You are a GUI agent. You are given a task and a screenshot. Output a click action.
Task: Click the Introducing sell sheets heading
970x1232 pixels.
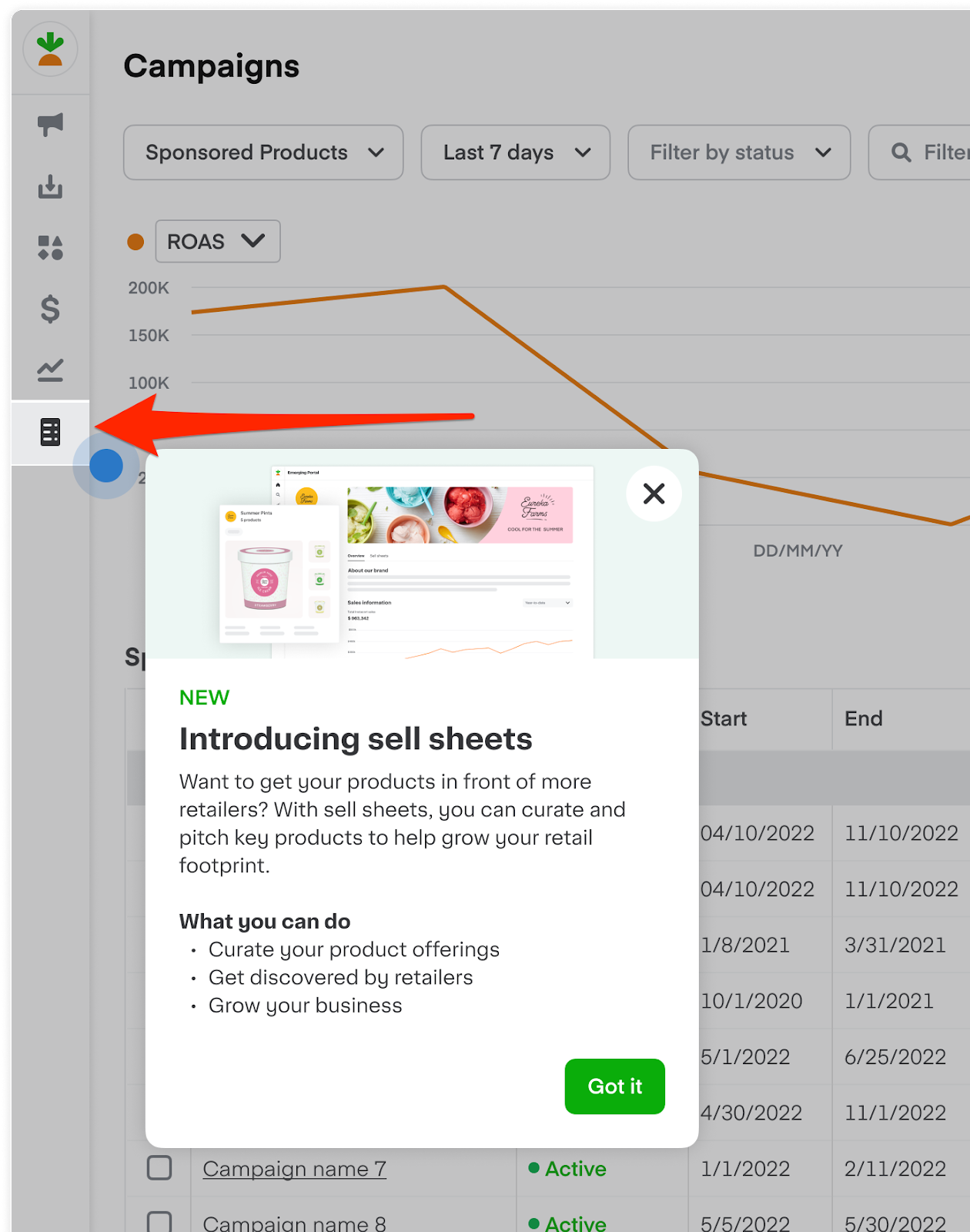pyautogui.click(x=356, y=738)
